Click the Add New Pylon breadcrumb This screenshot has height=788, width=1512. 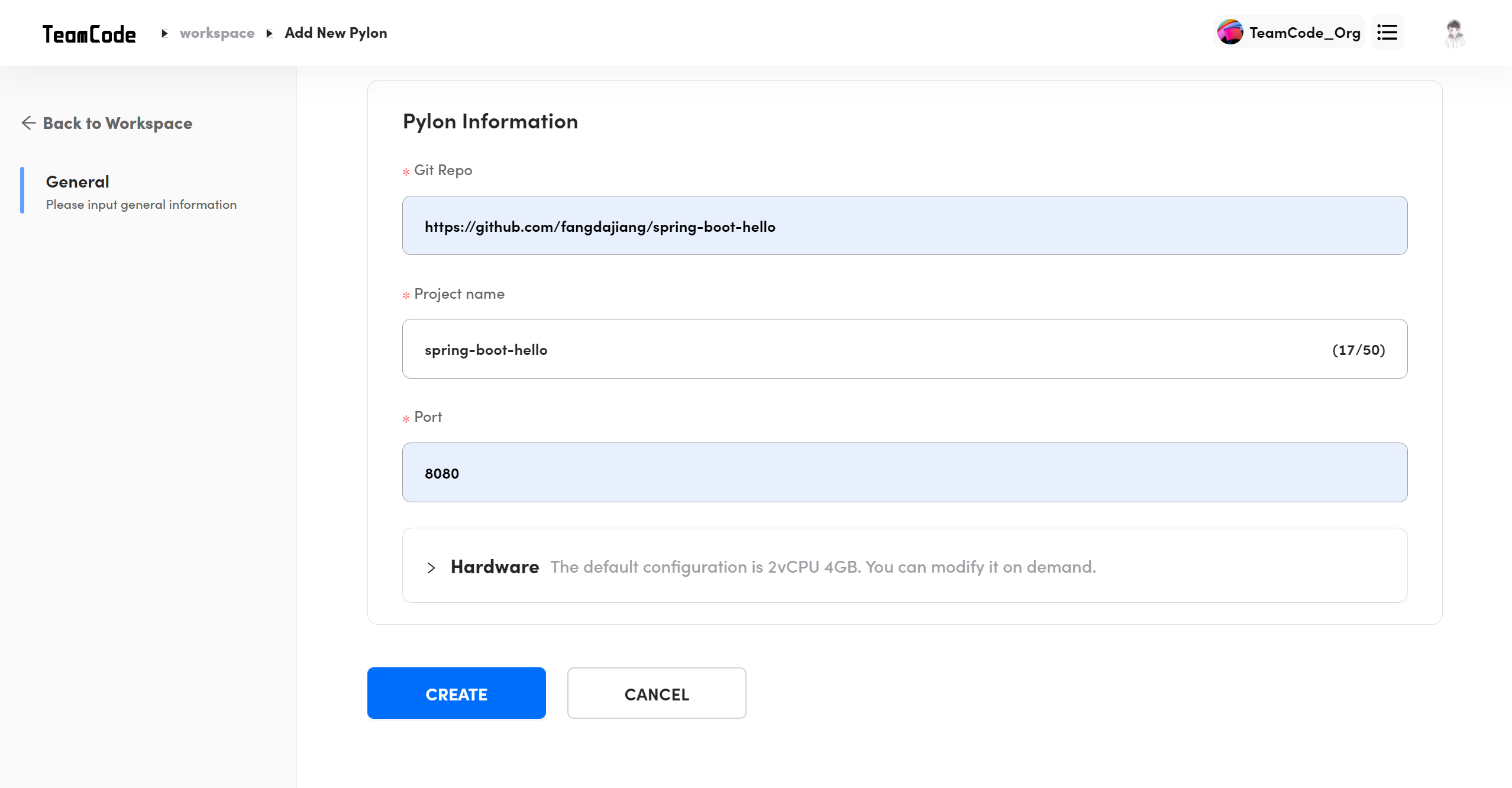click(336, 33)
